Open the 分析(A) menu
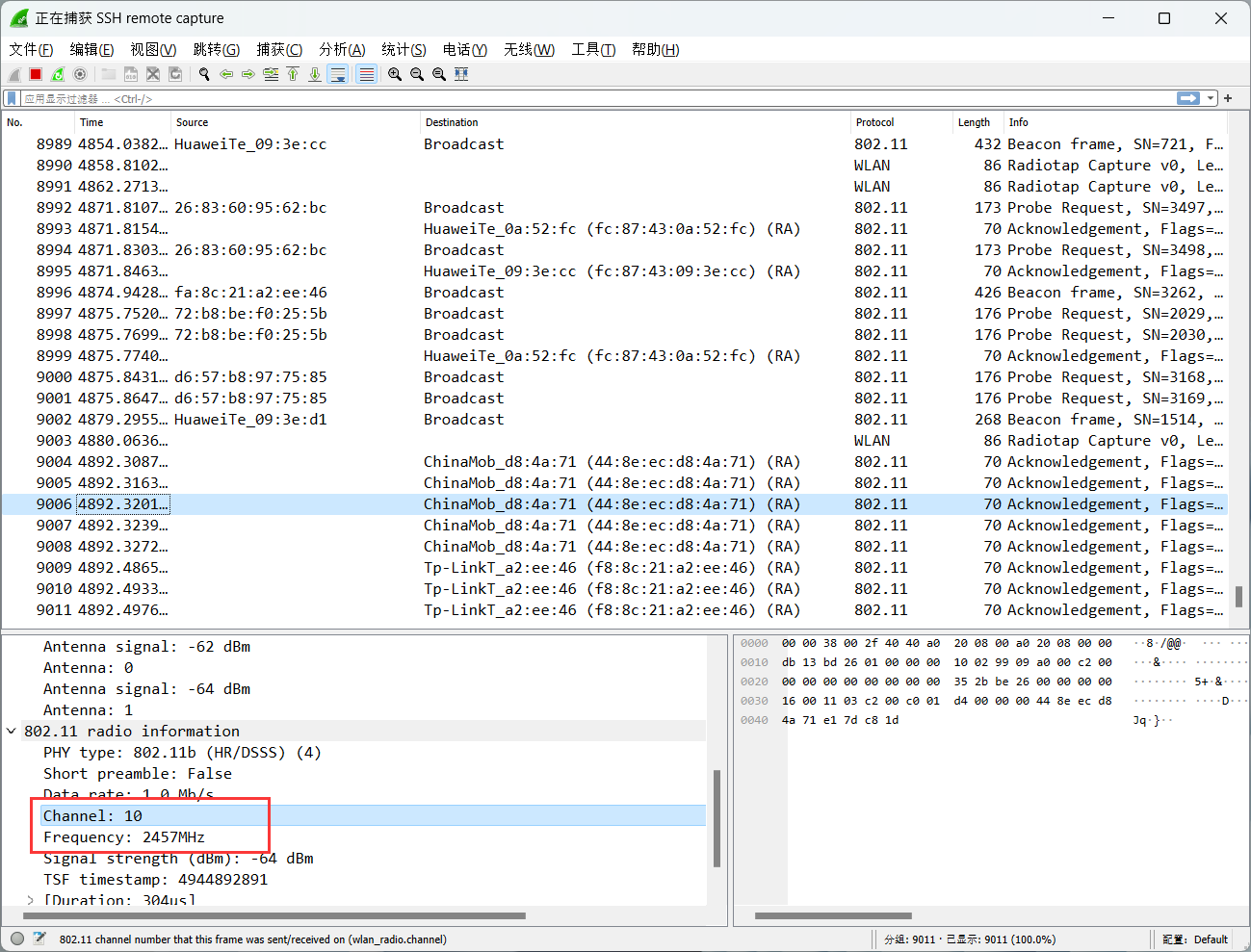The image size is (1251, 952). pyautogui.click(x=342, y=49)
